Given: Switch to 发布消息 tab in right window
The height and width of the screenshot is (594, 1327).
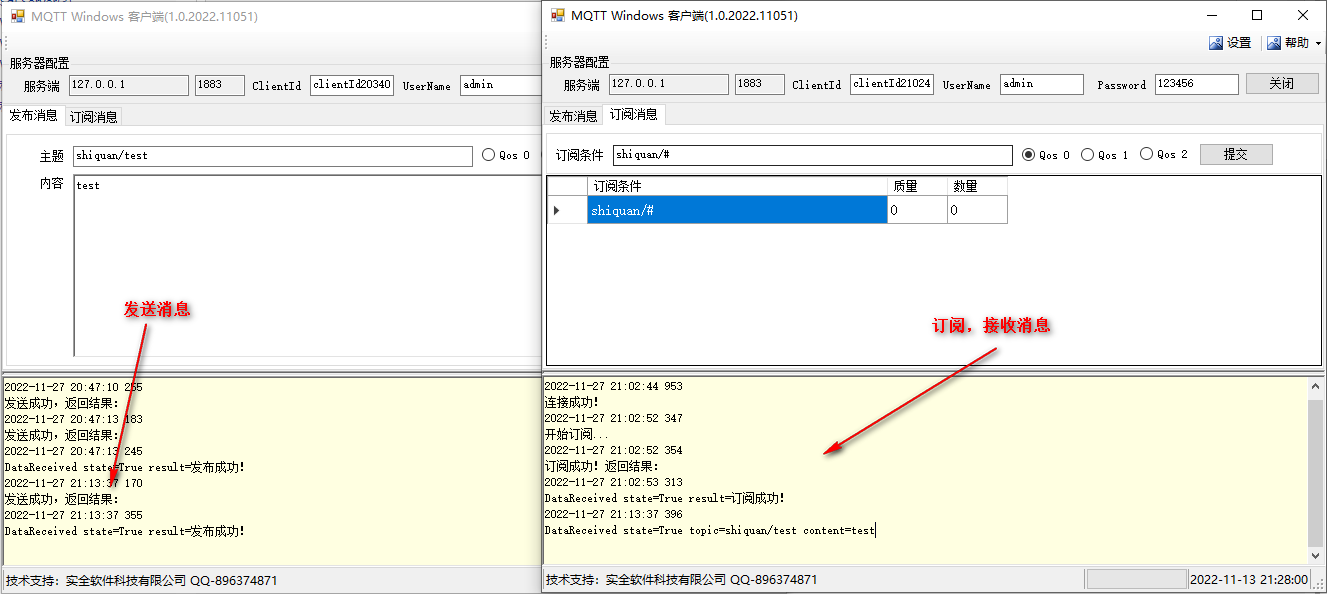Looking at the screenshot, I should [573, 116].
